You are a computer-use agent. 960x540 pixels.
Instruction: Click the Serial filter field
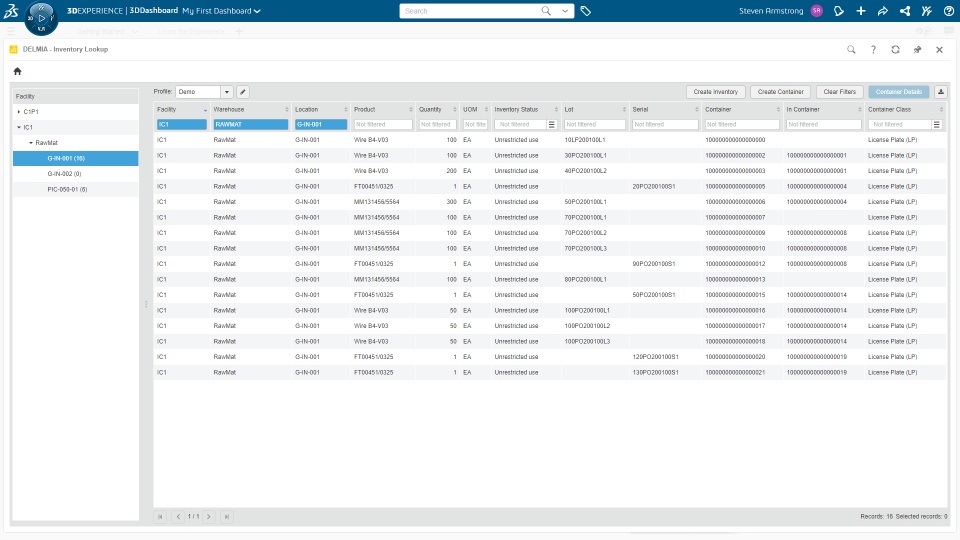(665, 124)
